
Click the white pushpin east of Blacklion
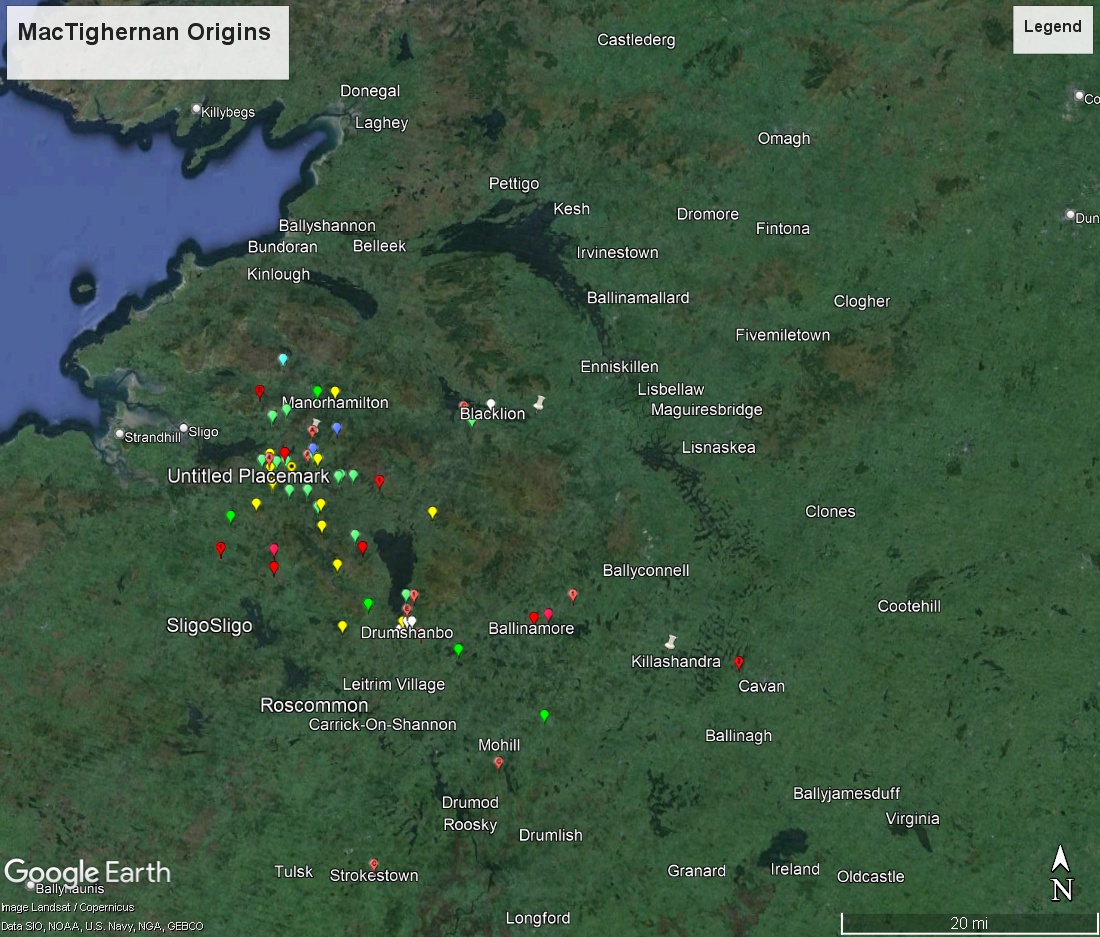(540, 402)
